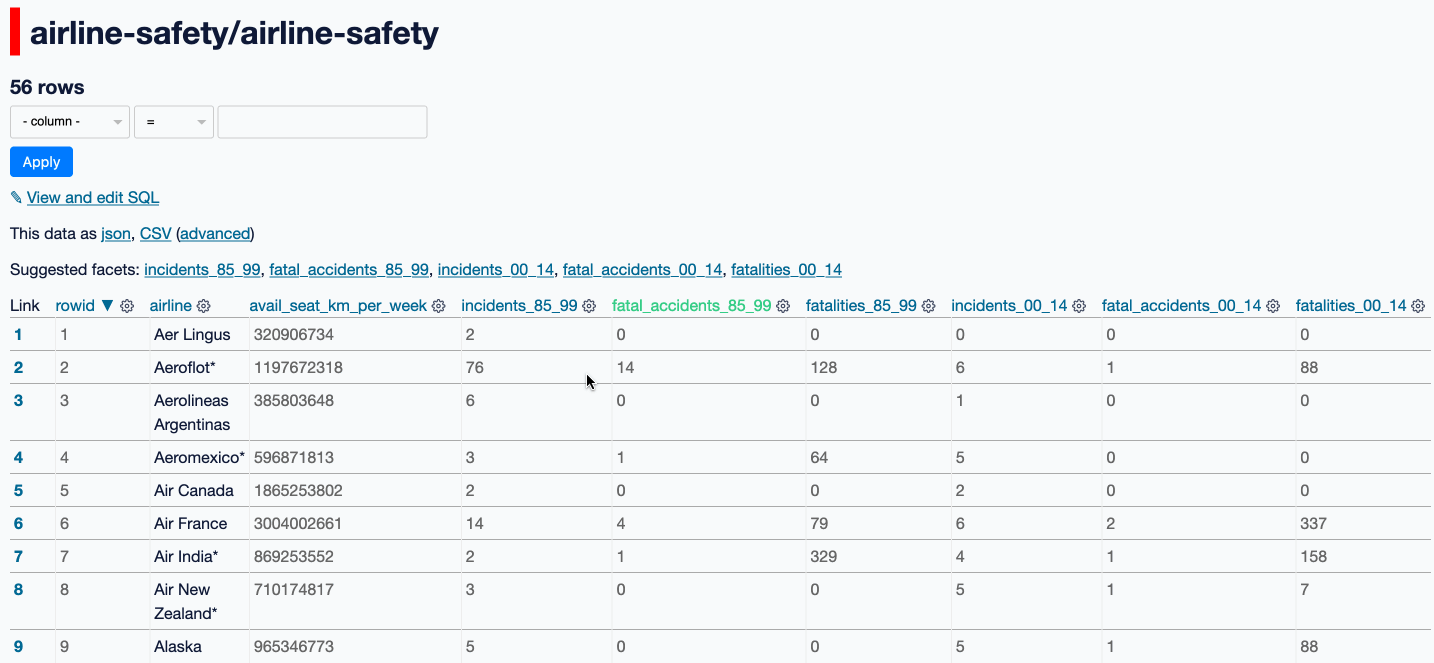Viewport: 1434px width, 663px height.
Task: Click the value 1197672318 in Aeroflot row
Action: (298, 368)
